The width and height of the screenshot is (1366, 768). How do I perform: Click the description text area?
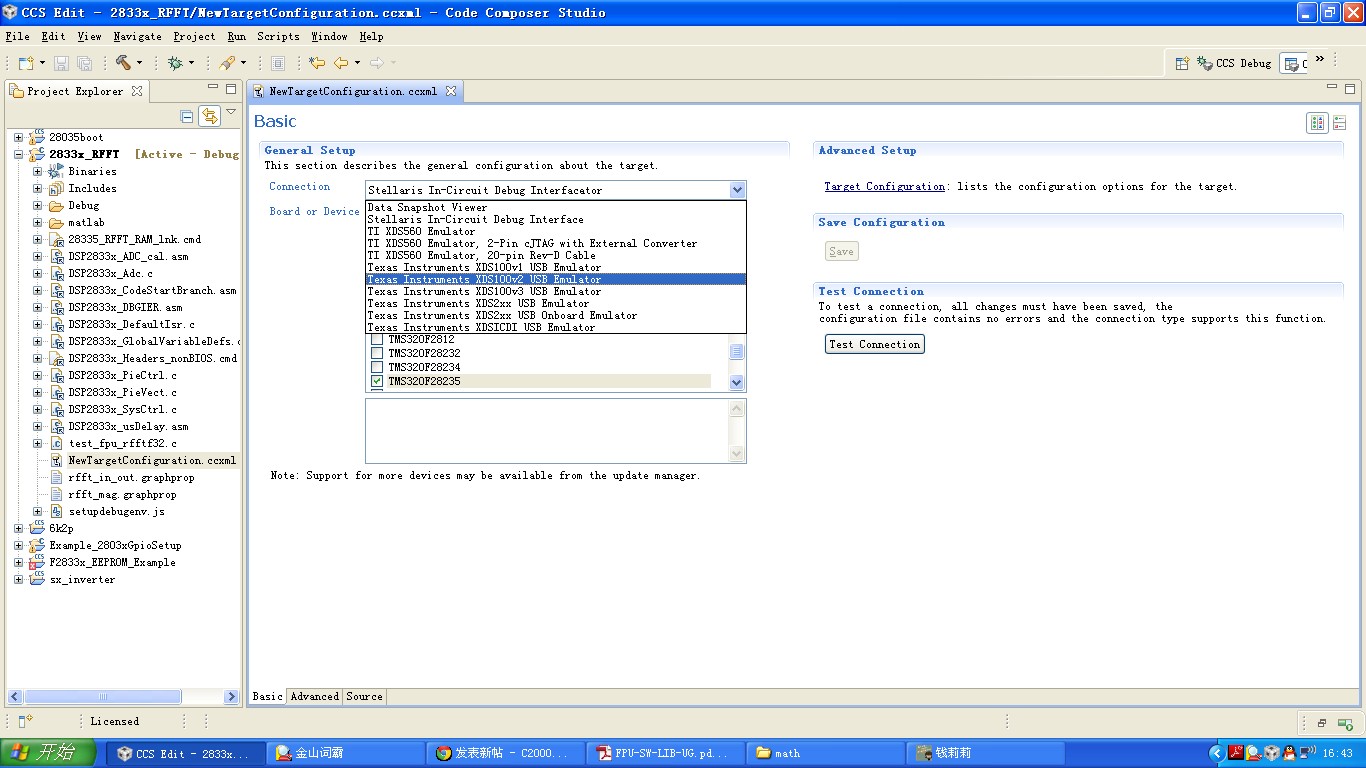coord(548,431)
